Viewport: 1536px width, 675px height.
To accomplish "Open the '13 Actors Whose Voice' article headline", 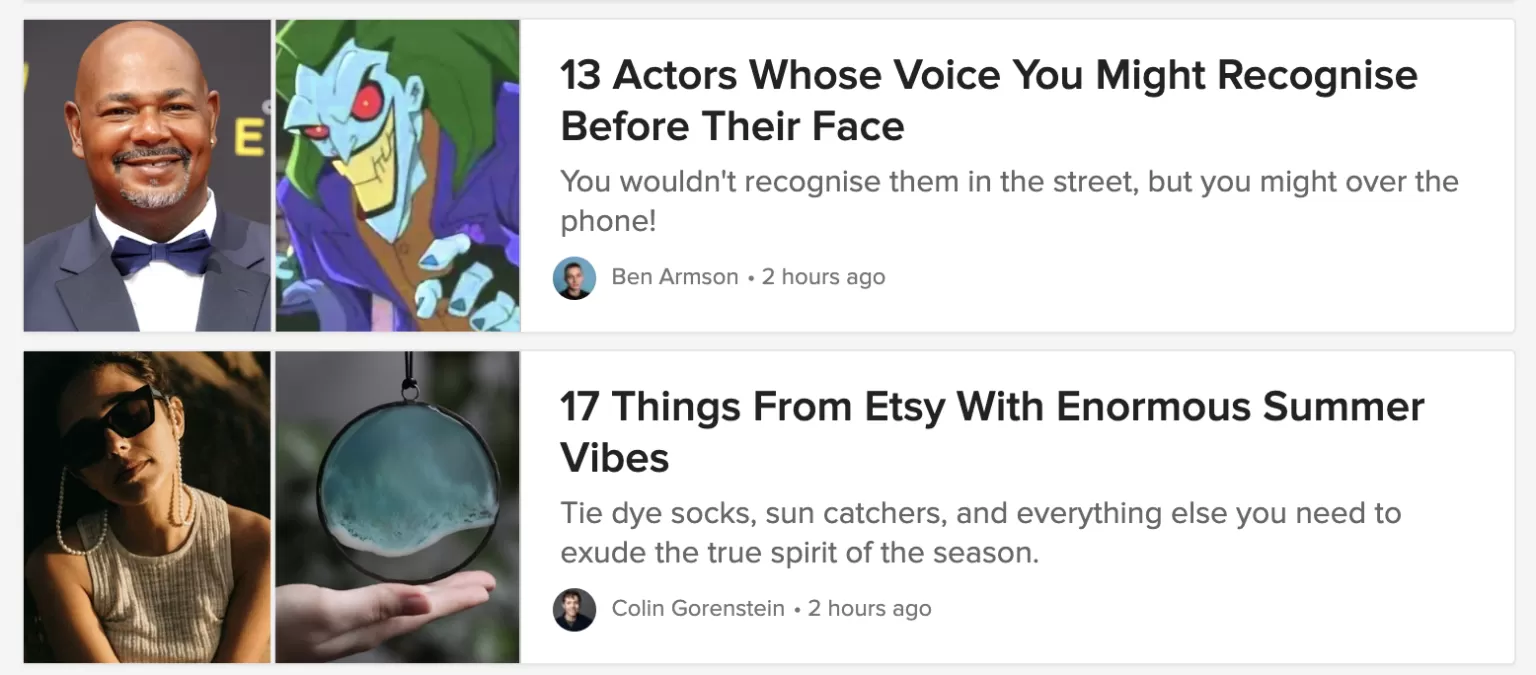I will click(988, 100).
